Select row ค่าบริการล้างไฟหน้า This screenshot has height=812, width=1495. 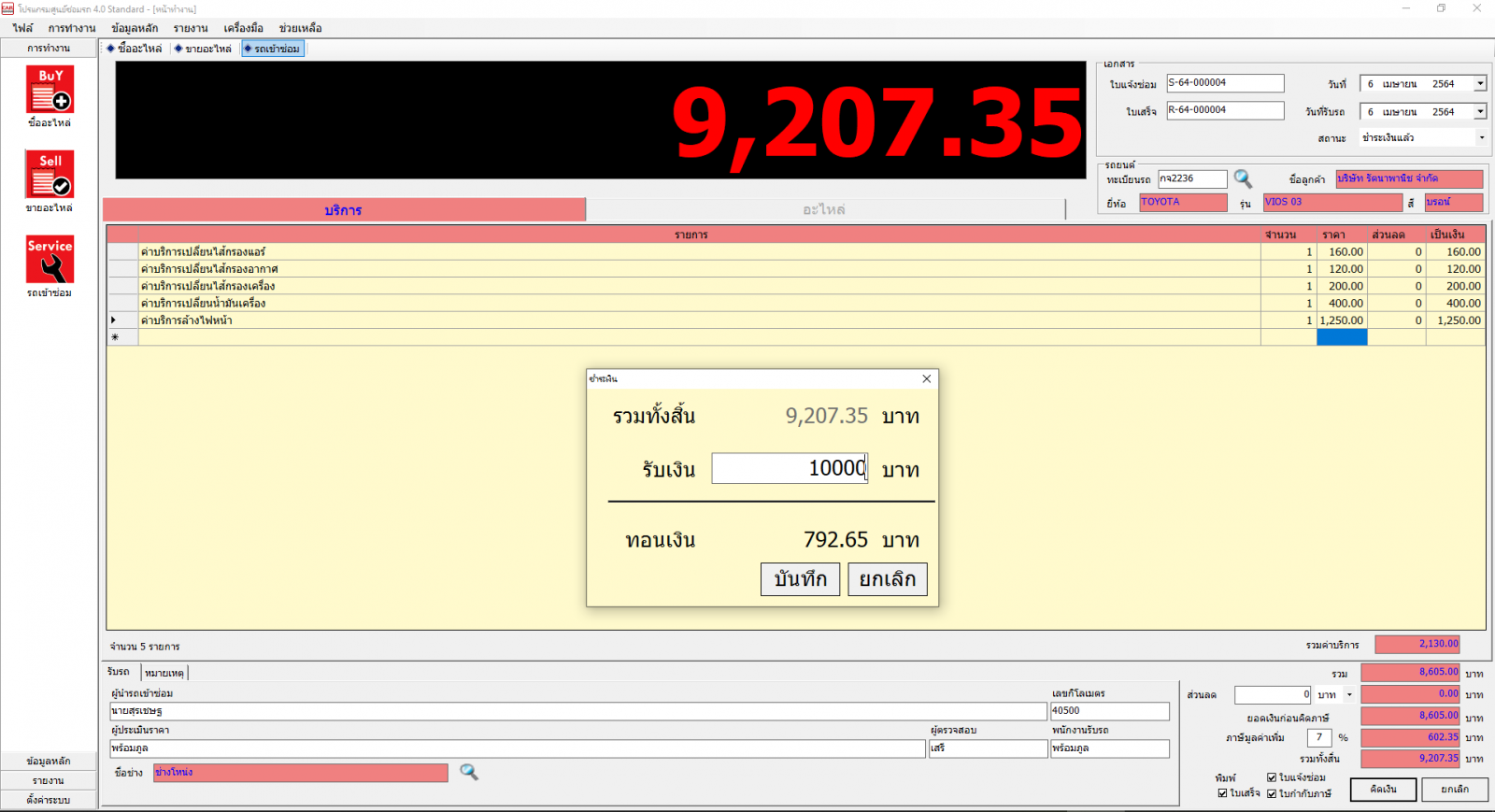tap(796, 321)
